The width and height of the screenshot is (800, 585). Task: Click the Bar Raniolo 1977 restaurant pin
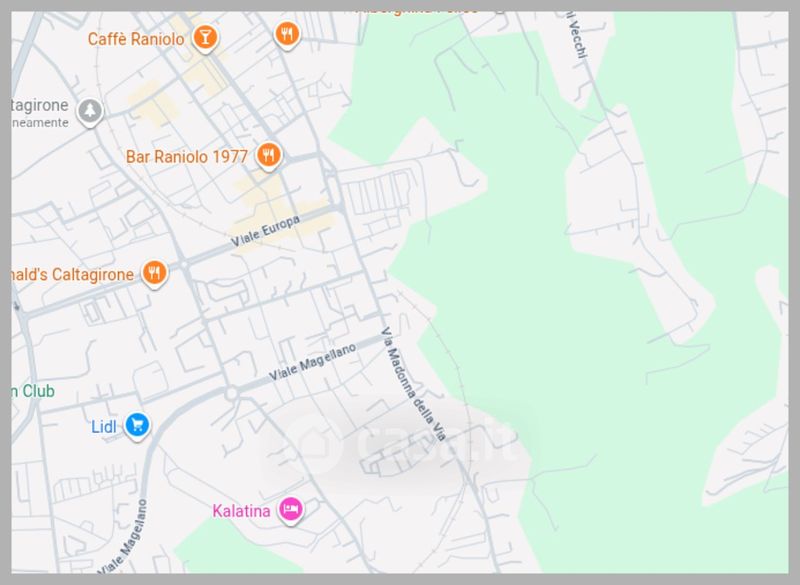coord(267,155)
